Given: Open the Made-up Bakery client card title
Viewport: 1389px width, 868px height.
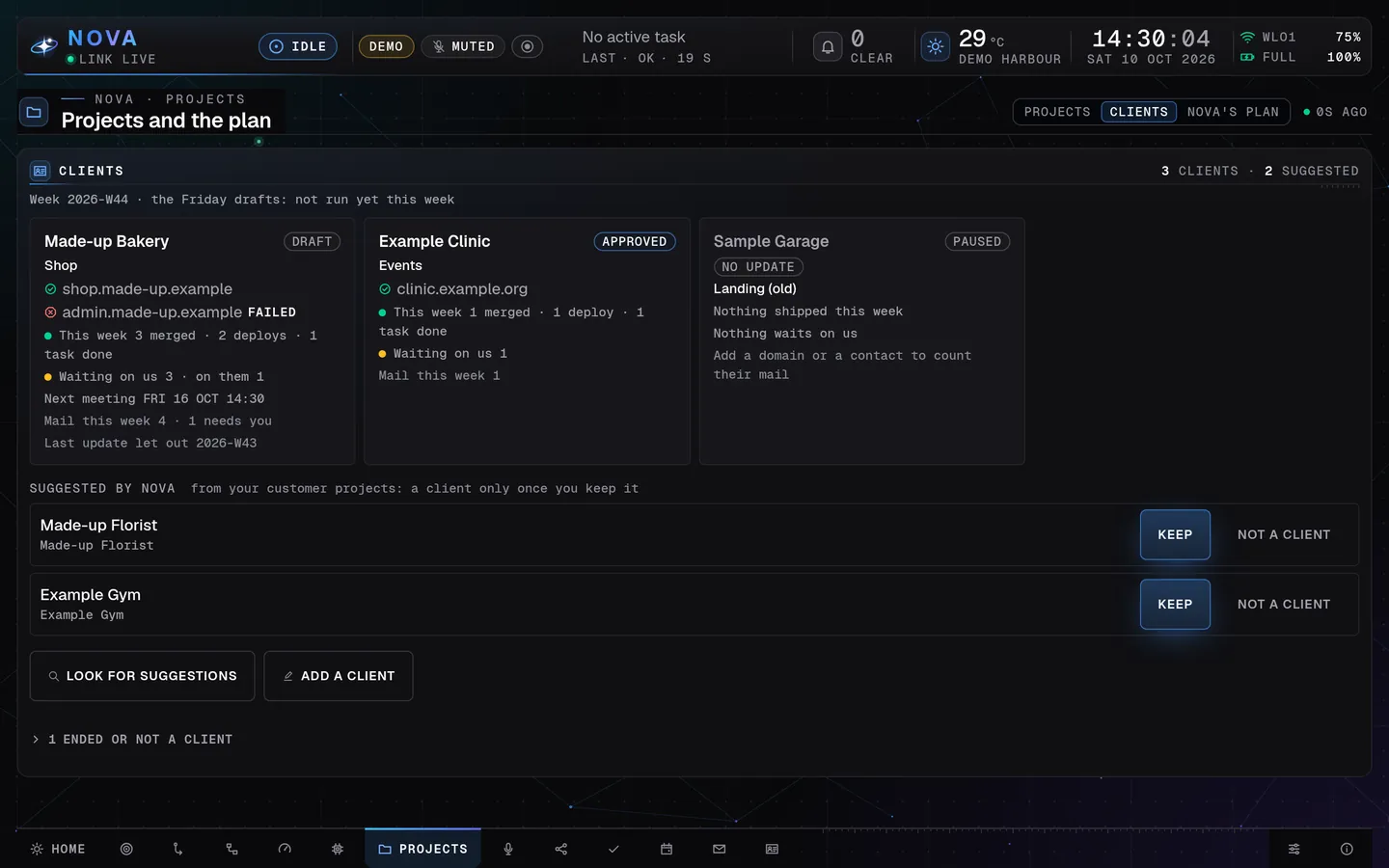Looking at the screenshot, I should click(106, 241).
